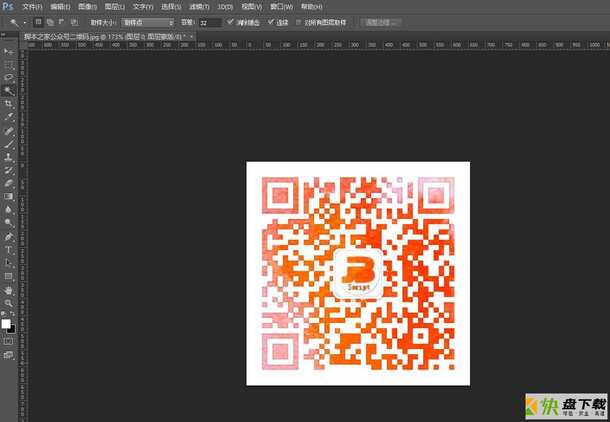This screenshot has width=610, height=422.
Task: Choose Add to Selection mode
Action: [50, 22]
